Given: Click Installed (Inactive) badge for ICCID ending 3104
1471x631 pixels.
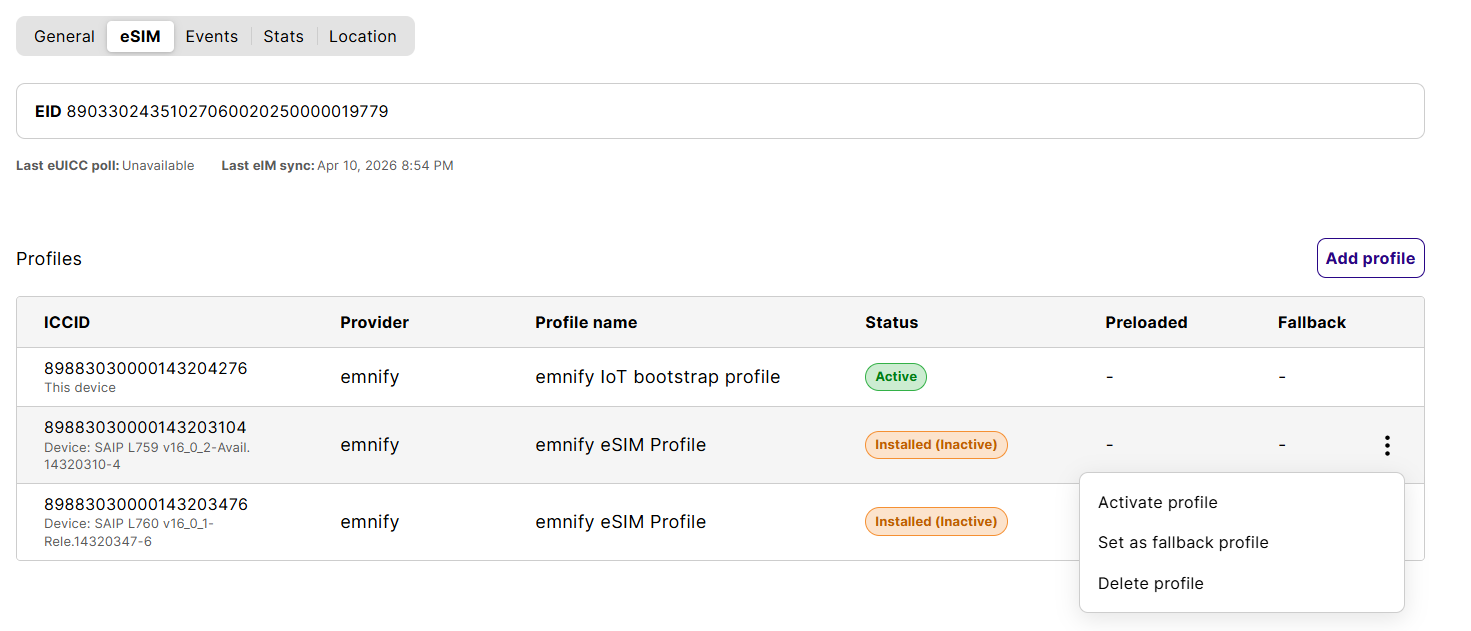Looking at the screenshot, I should point(935,445).
